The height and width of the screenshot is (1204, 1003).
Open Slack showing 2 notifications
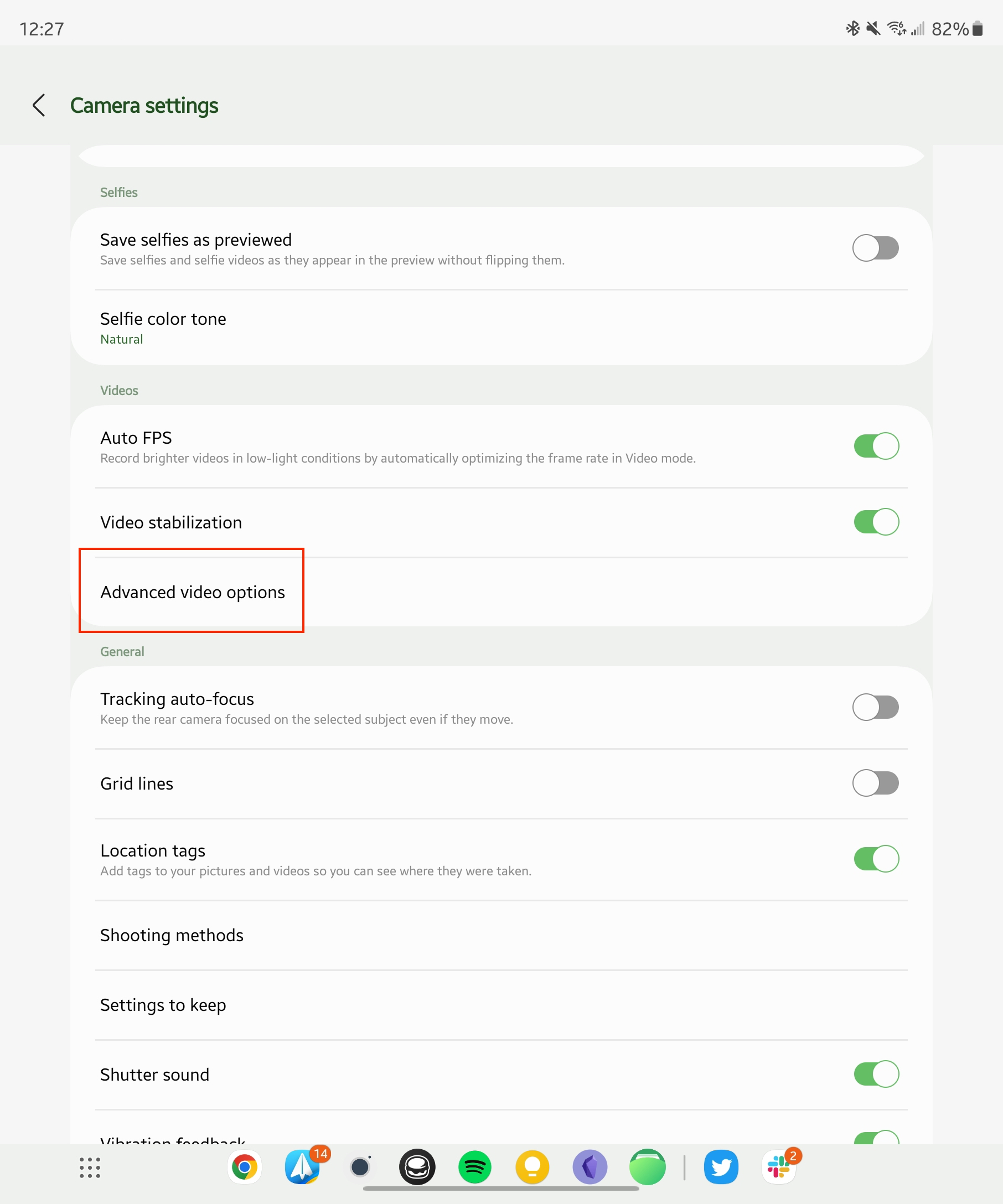click(778, 1167)
